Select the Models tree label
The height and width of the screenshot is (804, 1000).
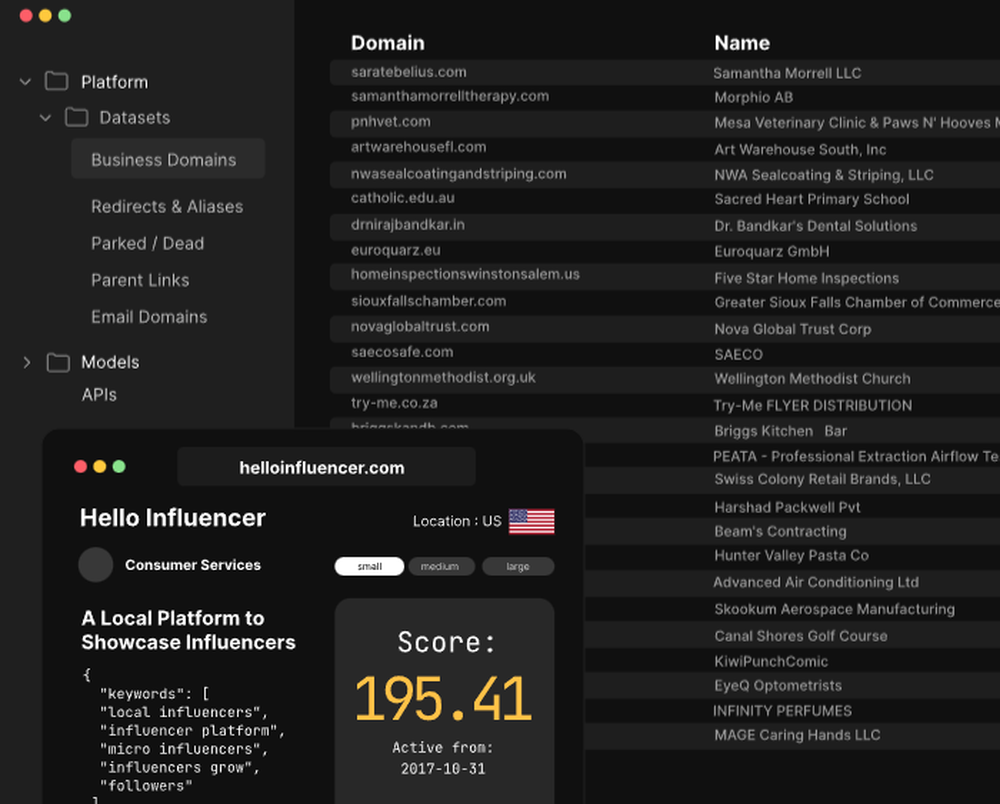coord(110,362)
